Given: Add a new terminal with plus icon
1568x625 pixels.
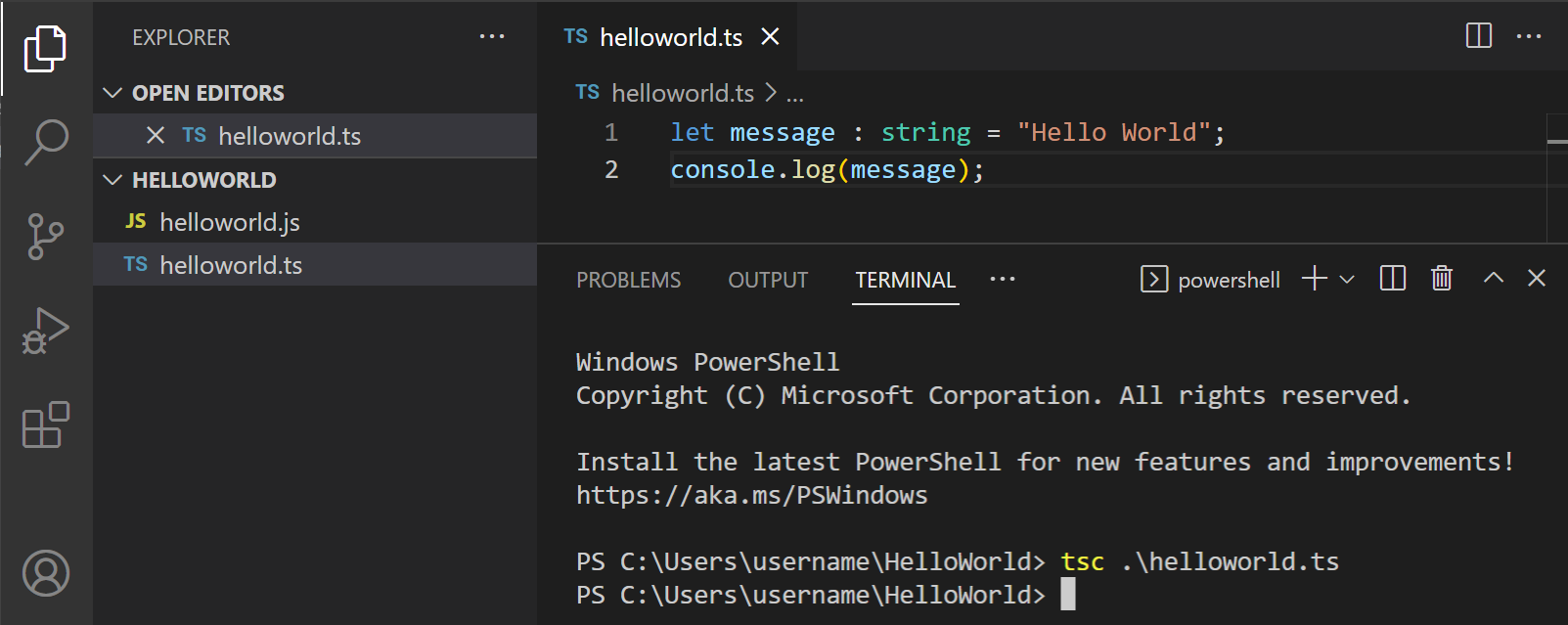Looking at the screenshot, I should [x=1314, y=279].
